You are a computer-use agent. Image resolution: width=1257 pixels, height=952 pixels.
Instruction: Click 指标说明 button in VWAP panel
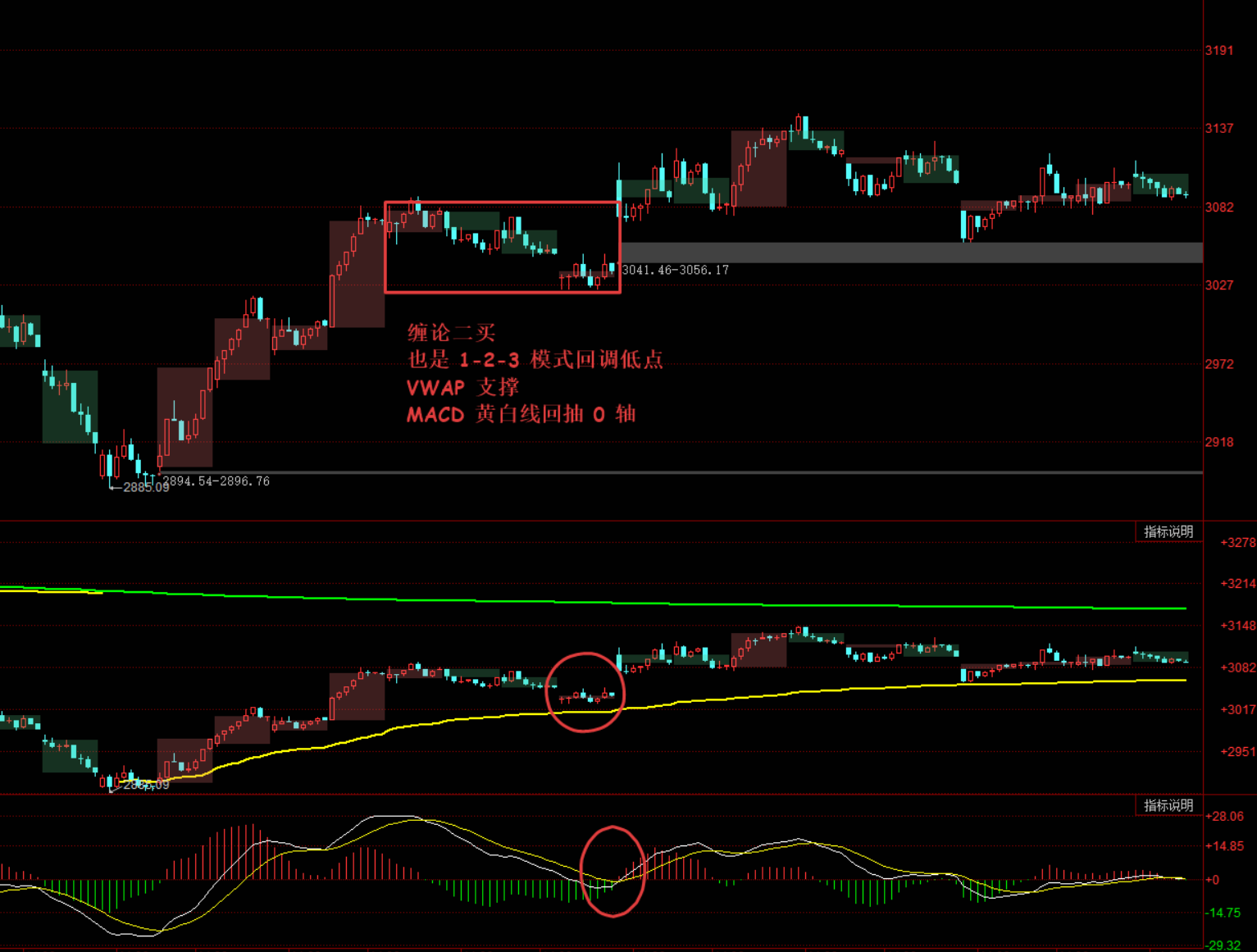tap(1168, 531)
